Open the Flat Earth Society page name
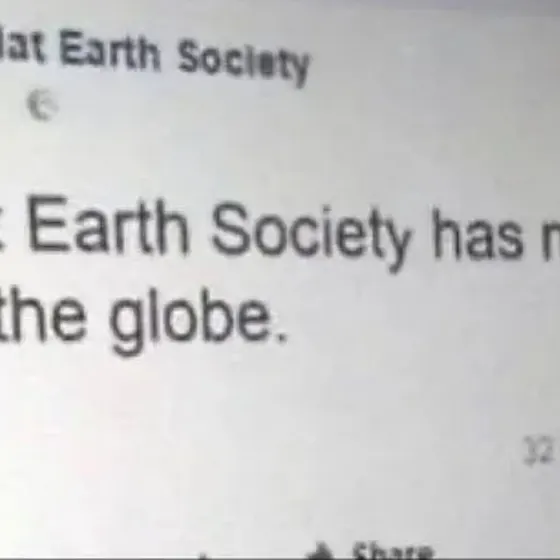The image size is (560, 560). point(154,54)
